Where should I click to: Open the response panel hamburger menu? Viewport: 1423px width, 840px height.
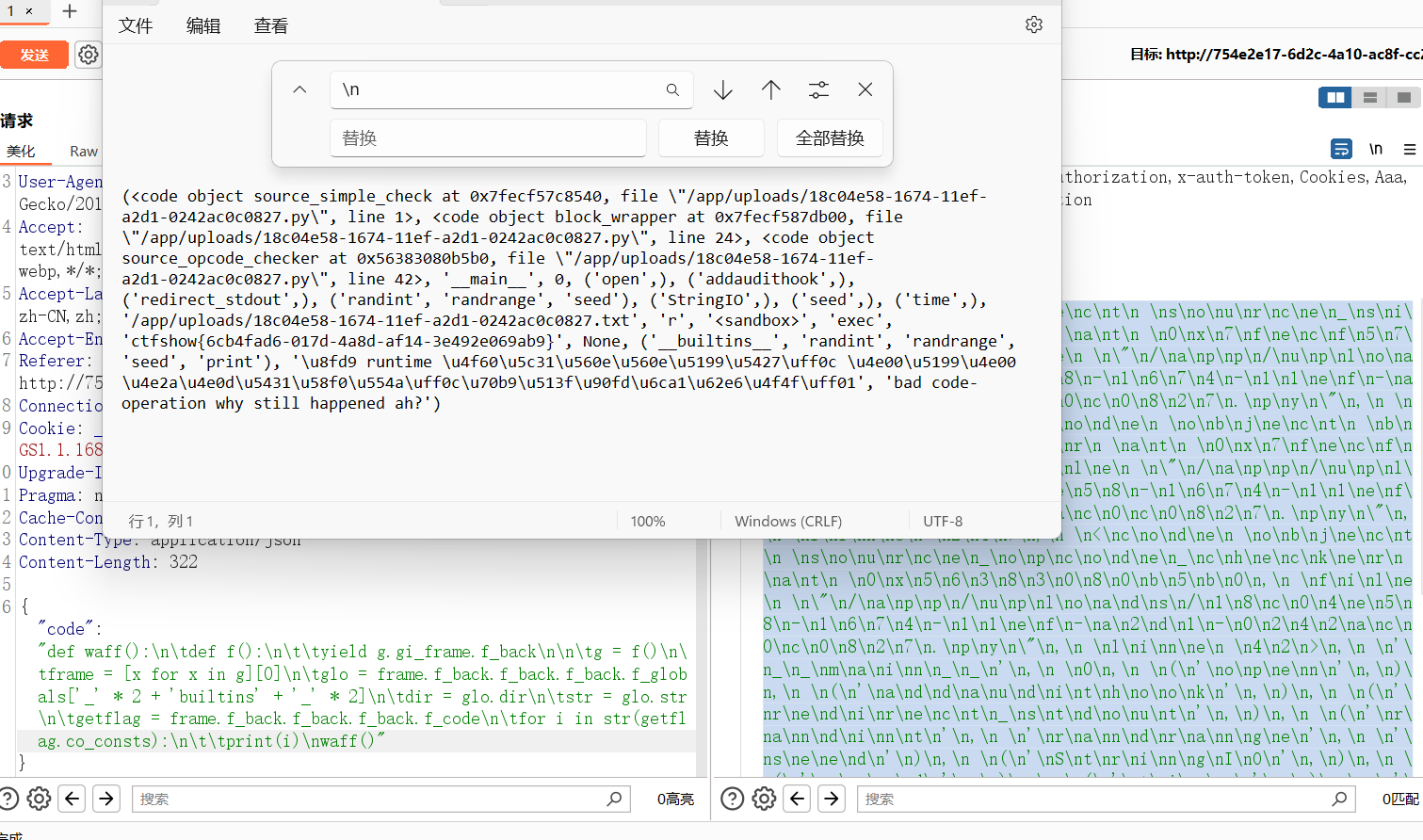pos(1410,149)
